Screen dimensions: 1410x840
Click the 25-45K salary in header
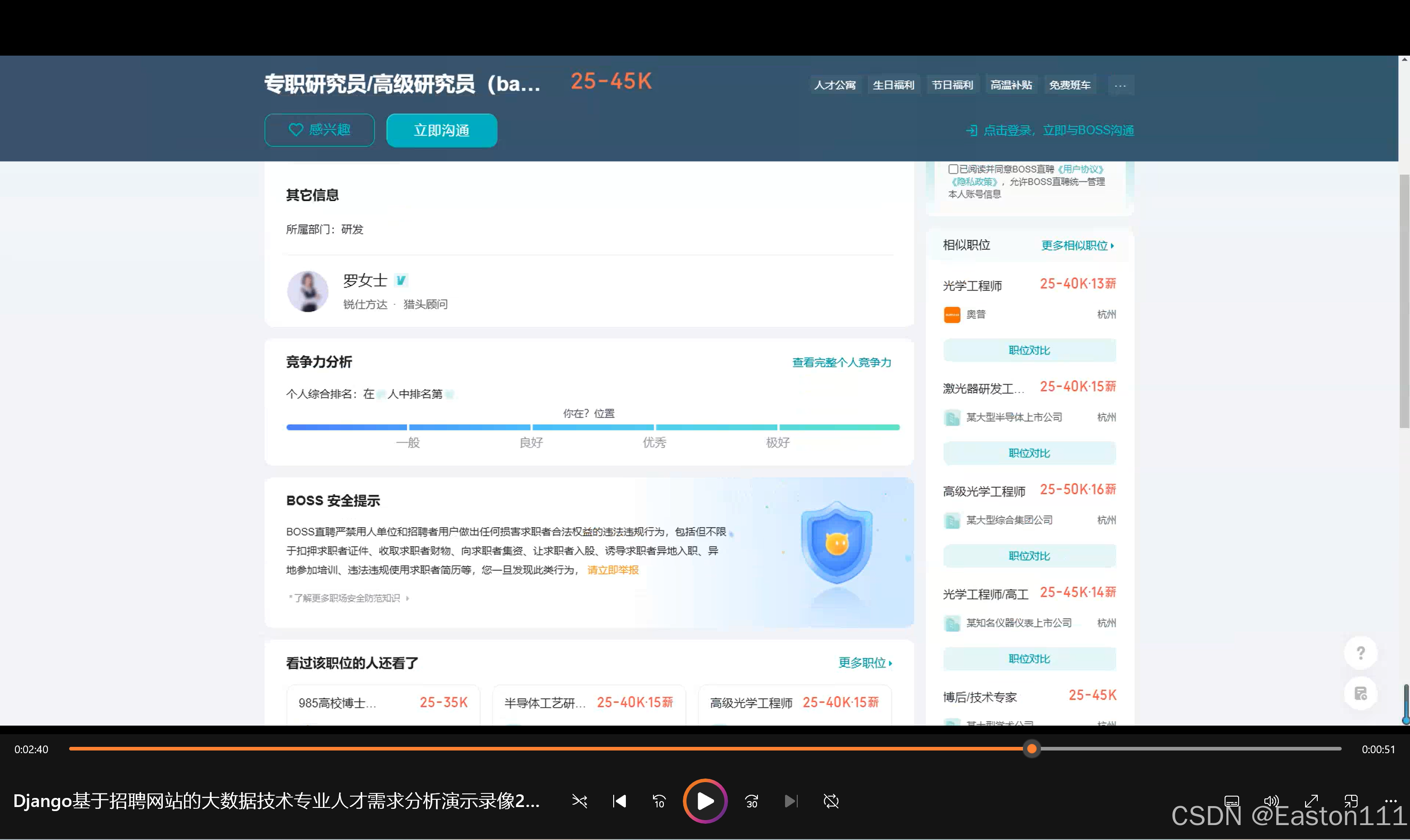click(x=611, y=81)
